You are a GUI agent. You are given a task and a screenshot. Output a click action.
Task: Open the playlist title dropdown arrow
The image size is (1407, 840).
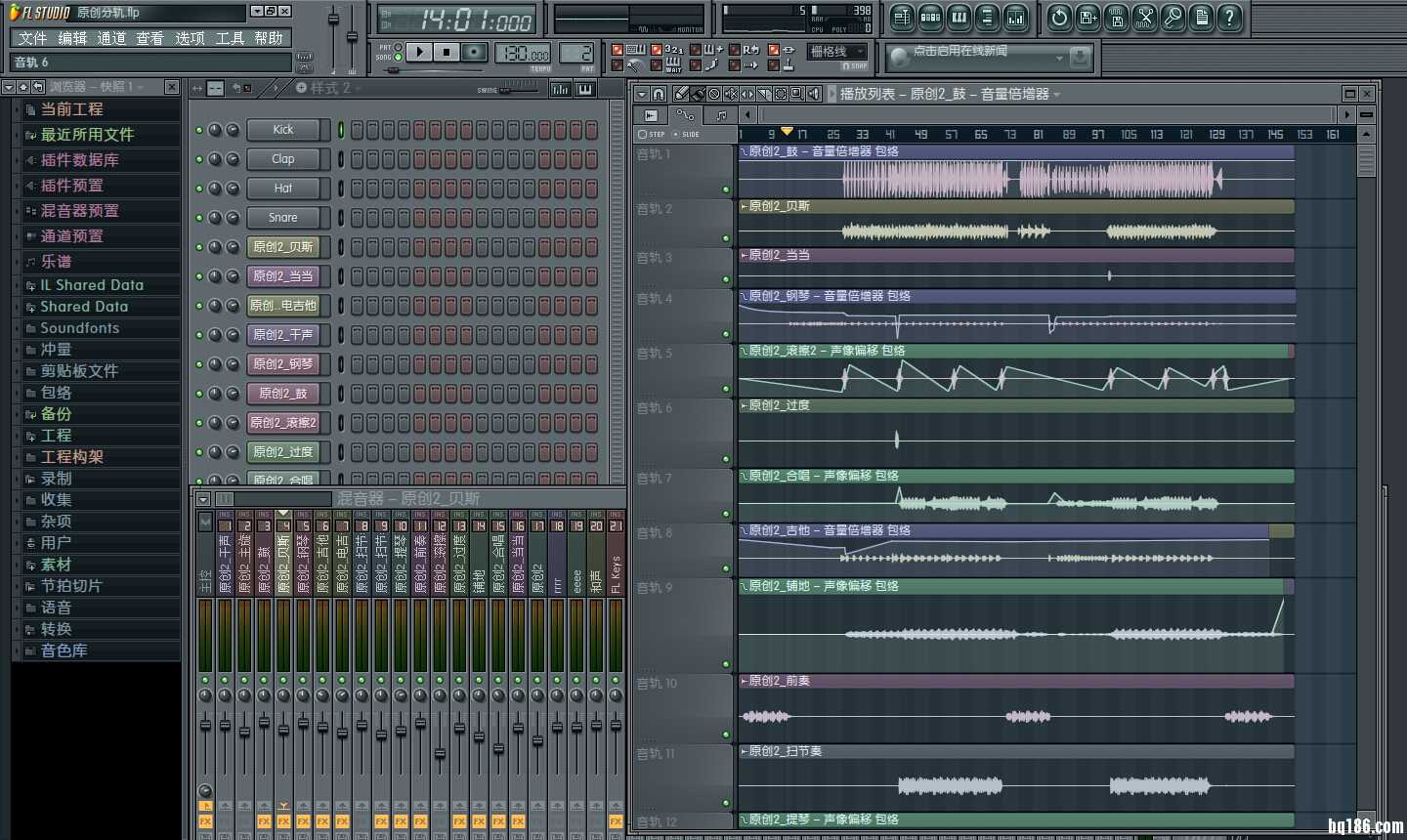(x=1056, y=95)
